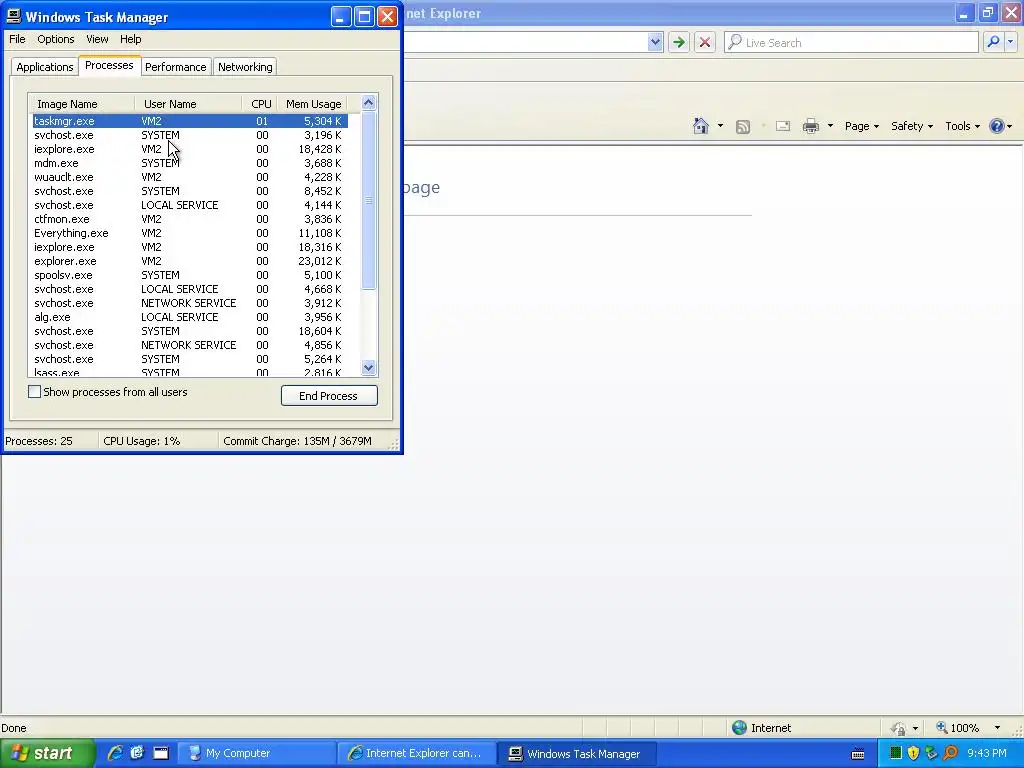Open the Safety dropdown menu
Viewport: 1024px width, 768px height.
pyautogui.click(x=912, y=126)
